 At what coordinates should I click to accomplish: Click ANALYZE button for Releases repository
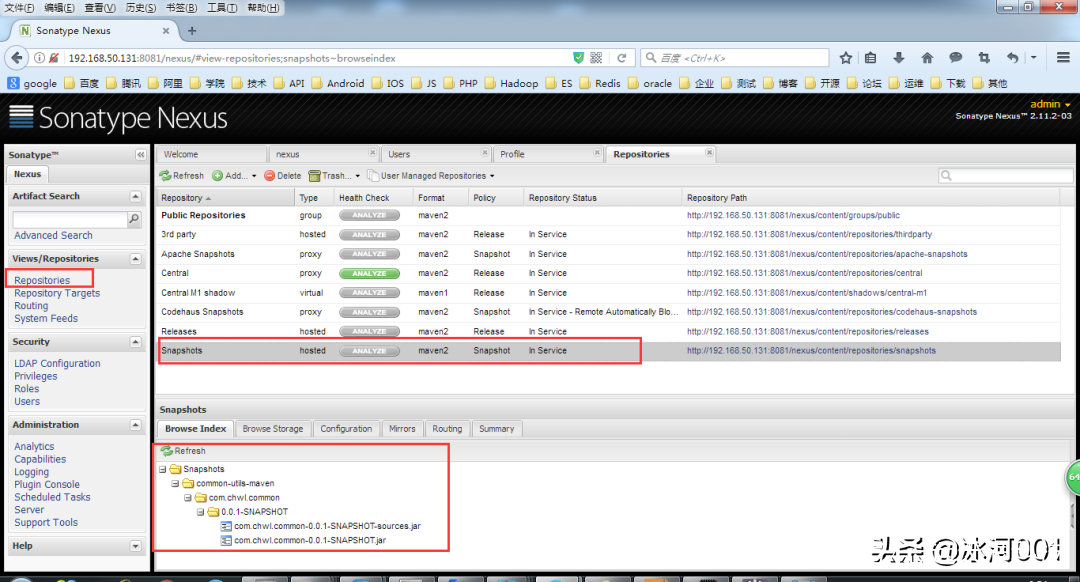pyautogui.click(x=369, y=331)
